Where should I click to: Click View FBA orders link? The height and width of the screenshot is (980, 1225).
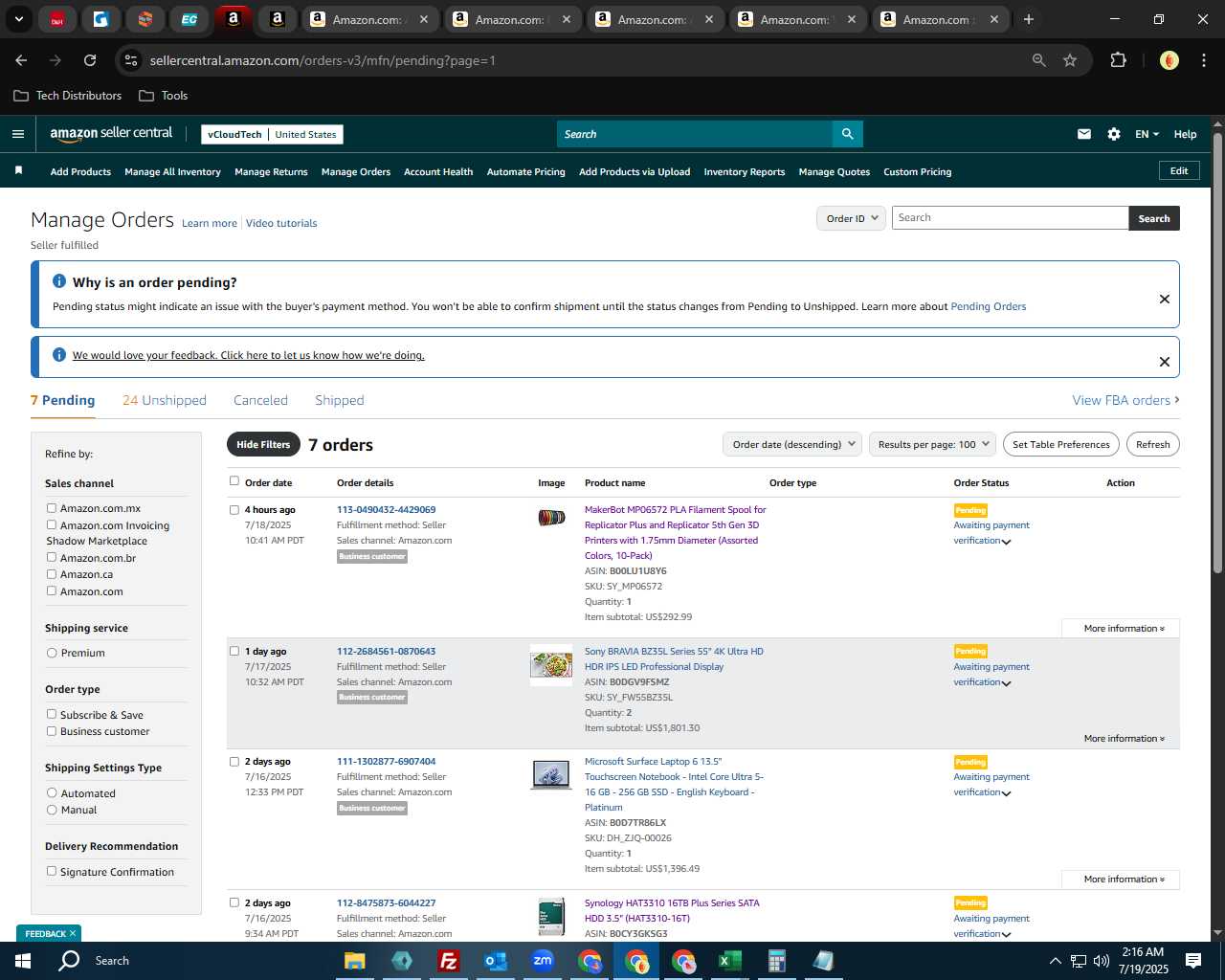point(1125,400)
